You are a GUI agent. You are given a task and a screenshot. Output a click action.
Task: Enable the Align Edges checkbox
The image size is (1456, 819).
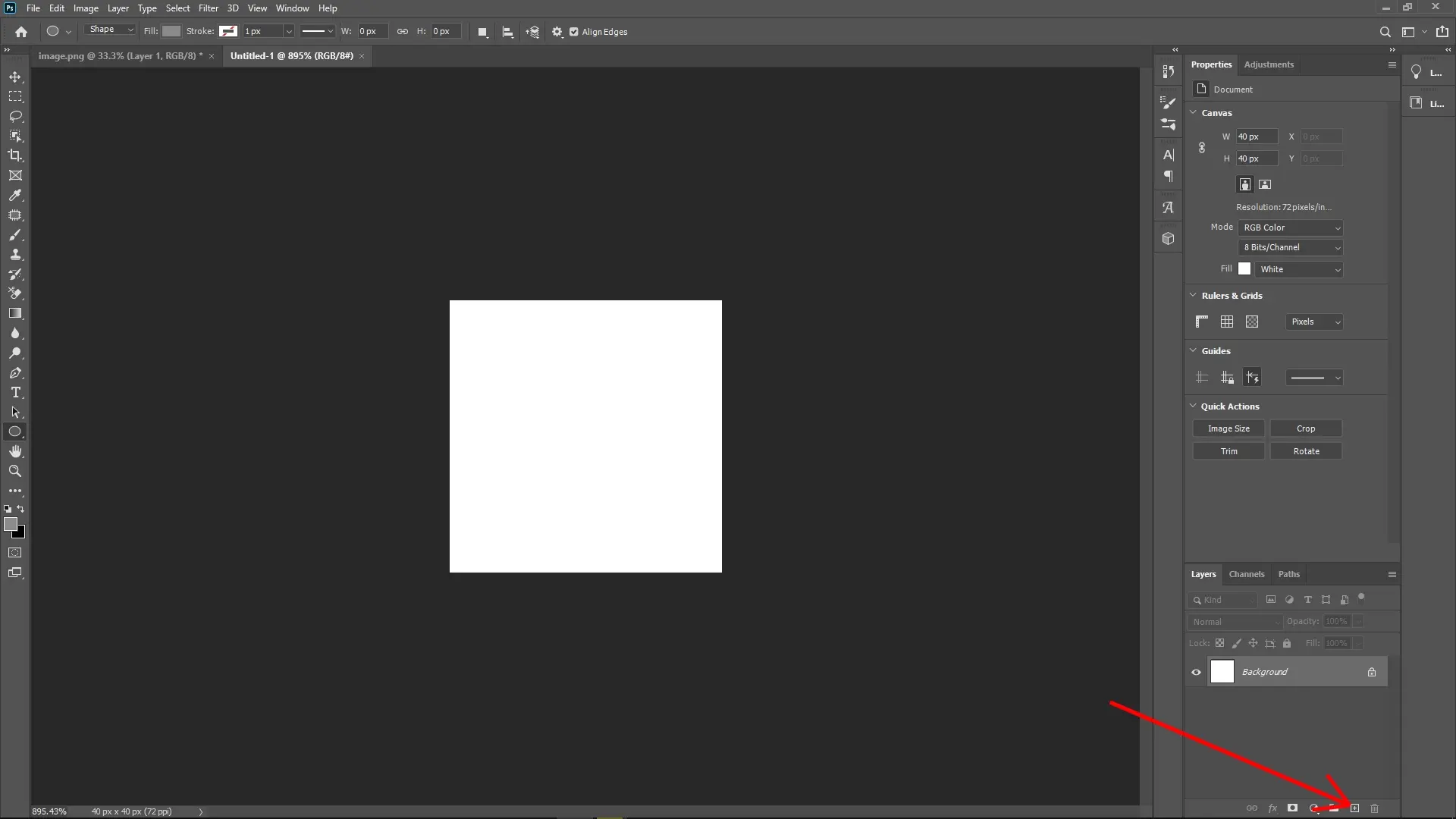[x=574, y=32]
